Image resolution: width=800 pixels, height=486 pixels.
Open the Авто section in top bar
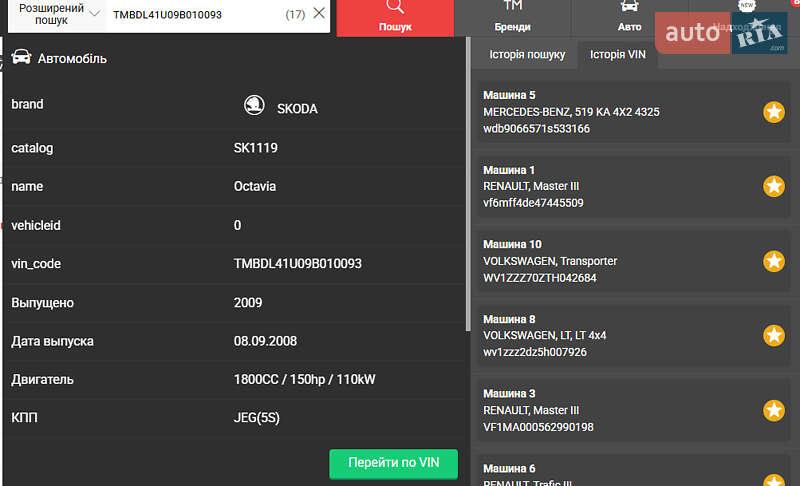pos(629,18)
